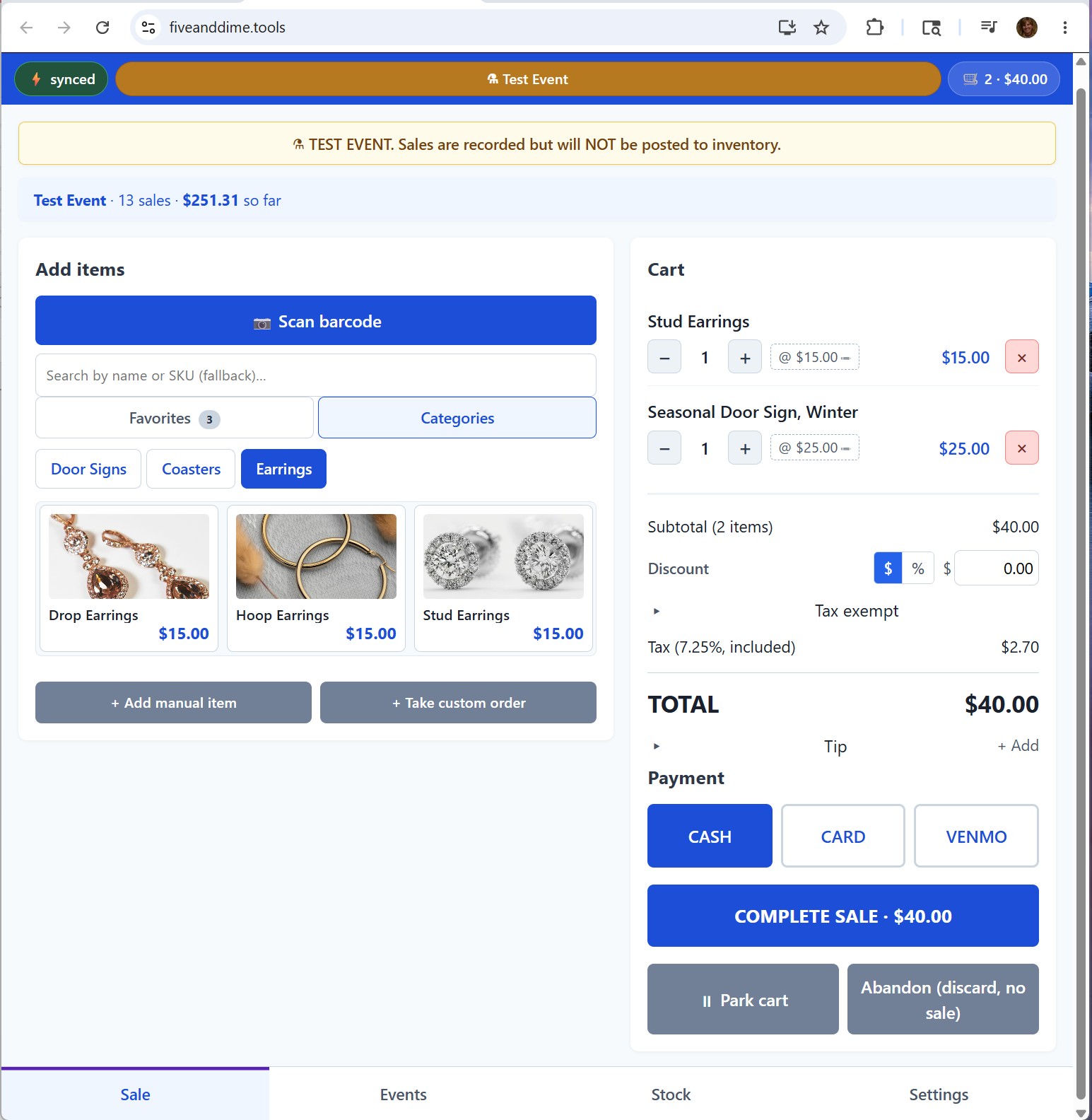Click COMPLETE SALE · $40.00 button
Viewport: 1092px width, 1120px height.
(x=843, y=916)
